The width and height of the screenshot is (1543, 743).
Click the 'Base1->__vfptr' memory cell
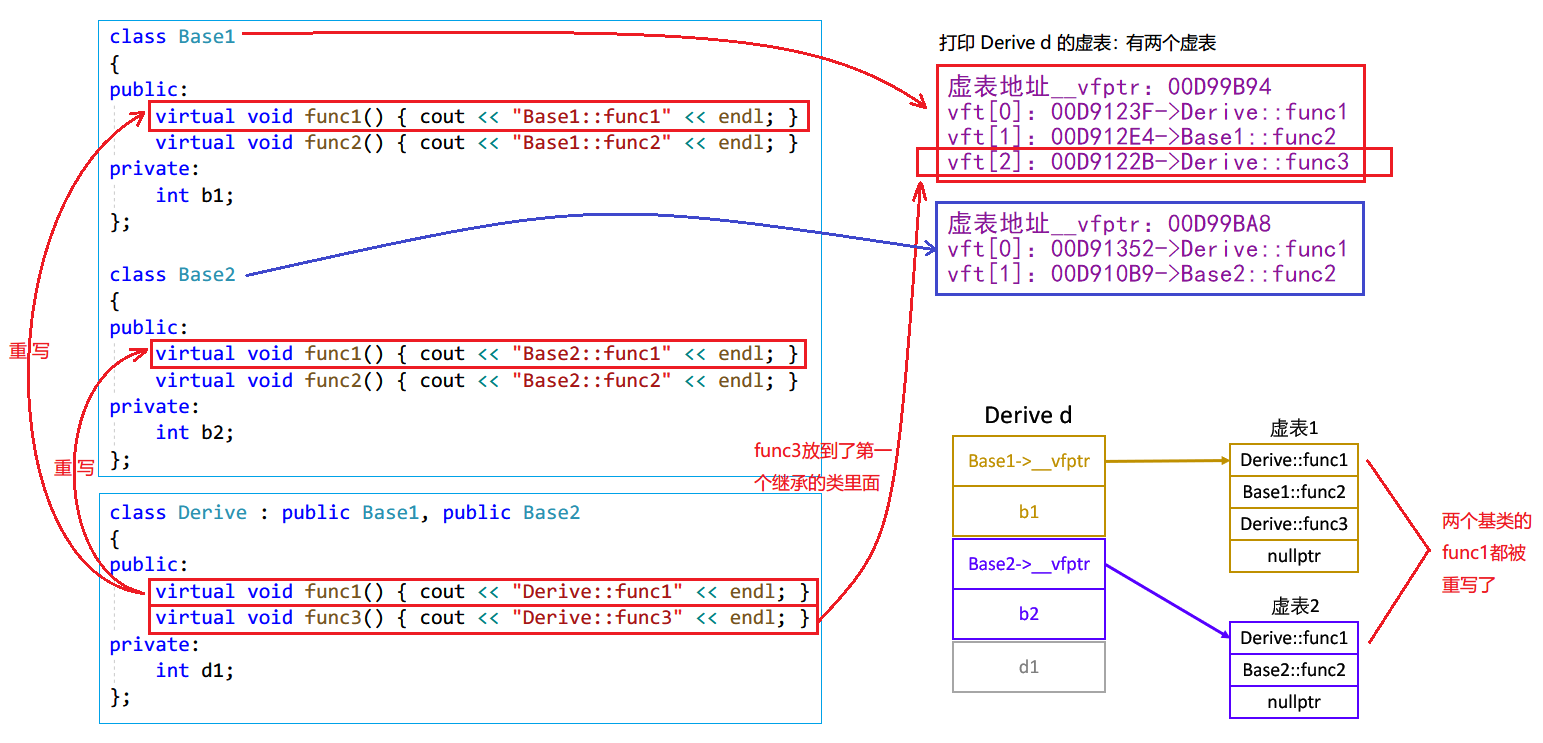tap(1029, 462)
